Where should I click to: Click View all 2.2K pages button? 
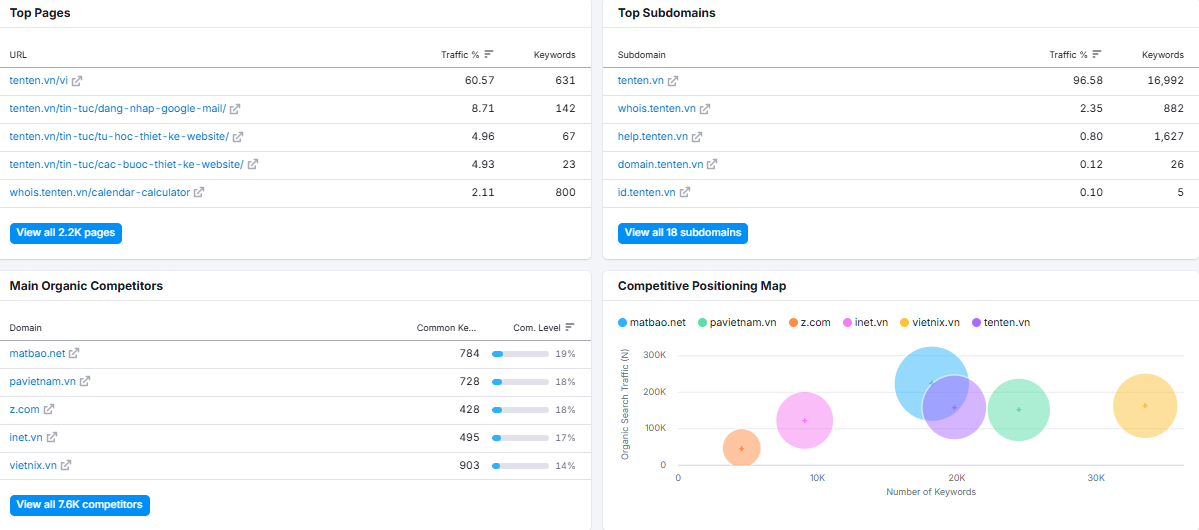point(66,233)
